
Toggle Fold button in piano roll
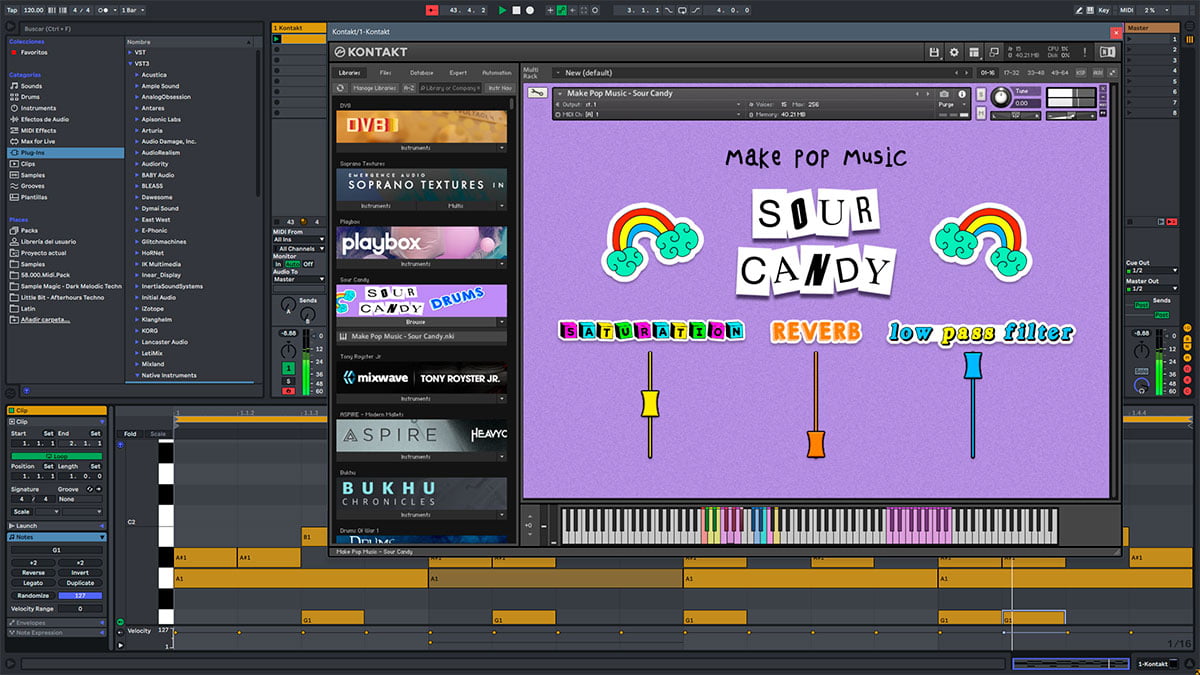coord(130,434)
